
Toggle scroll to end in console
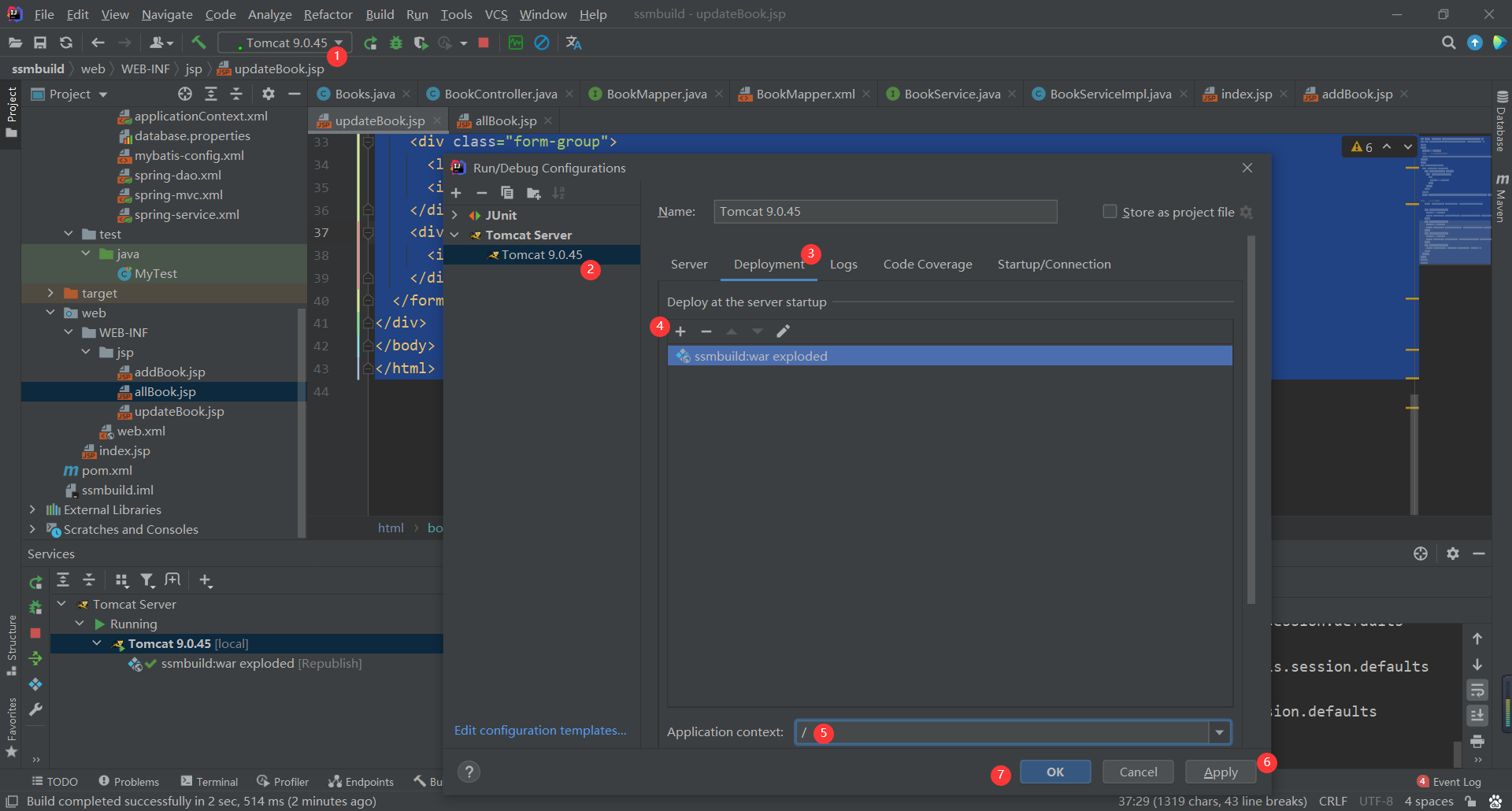coord(1477,716)
